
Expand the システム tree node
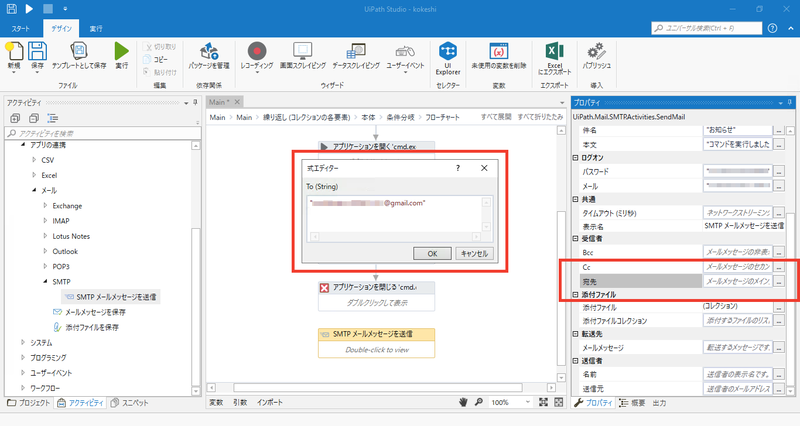pyautogui.click(x=23, y=342)
